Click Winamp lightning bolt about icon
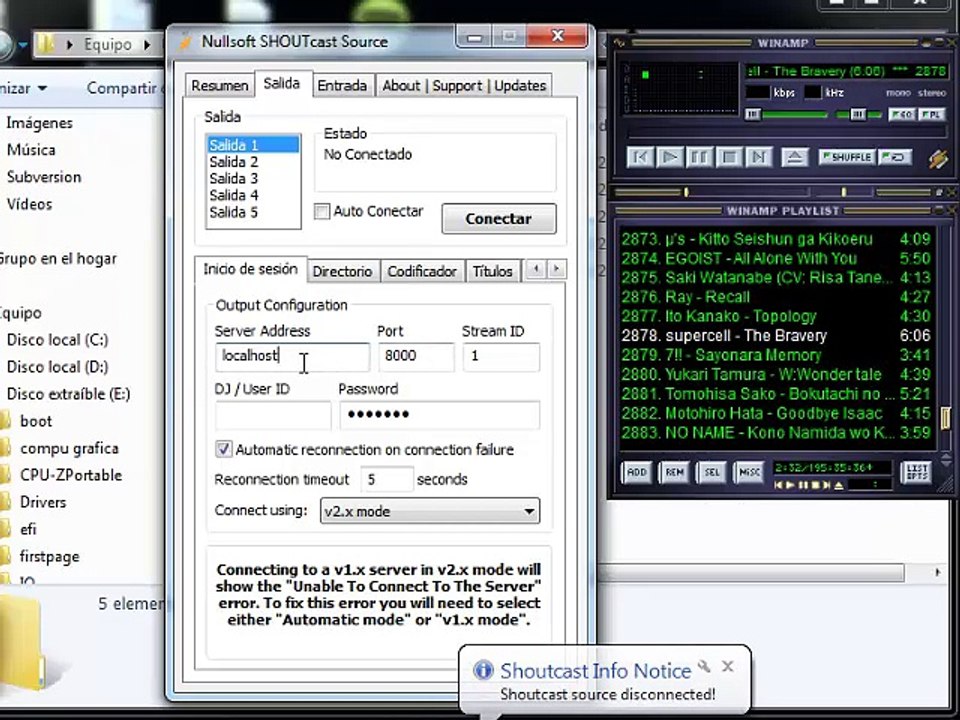Image resolution: width=960 pixels, height=720 pixels. (x=938, y=159)
